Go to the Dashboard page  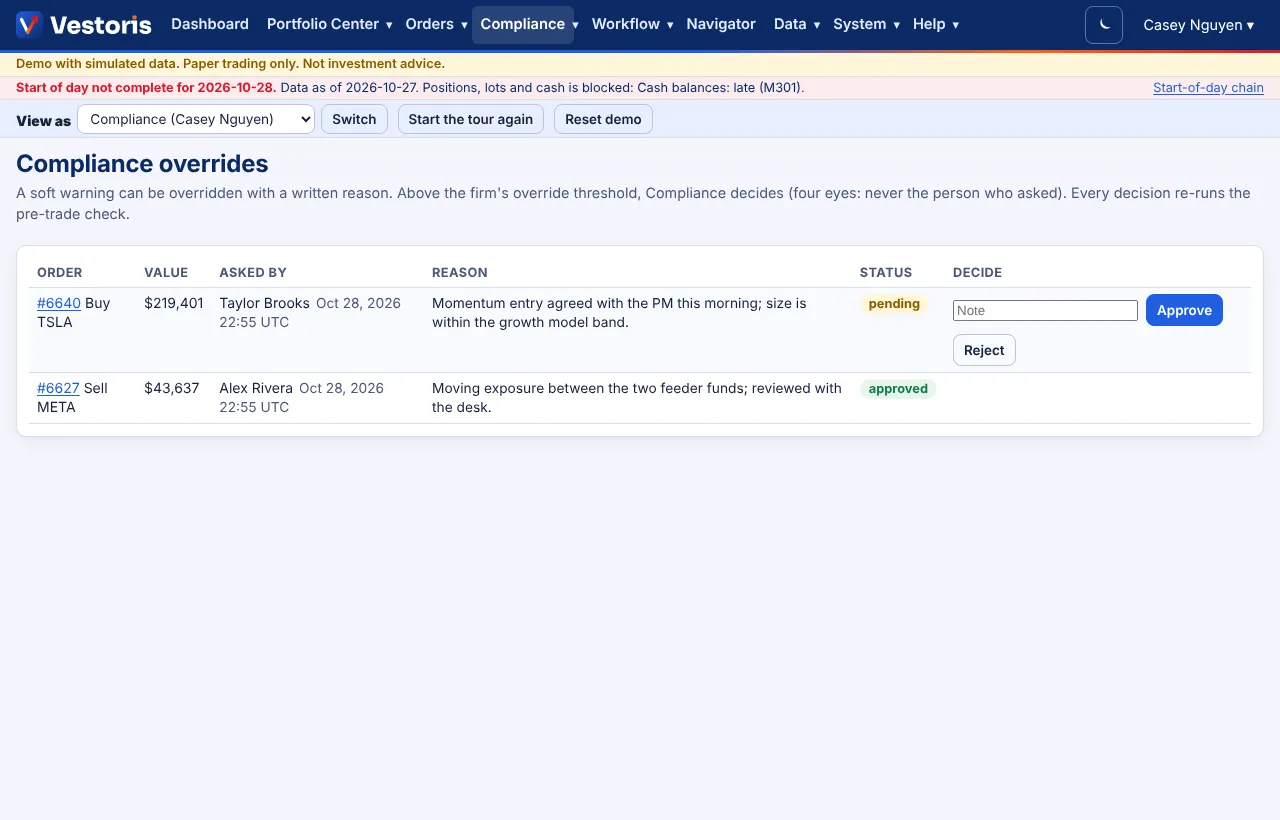coord(210,24)
